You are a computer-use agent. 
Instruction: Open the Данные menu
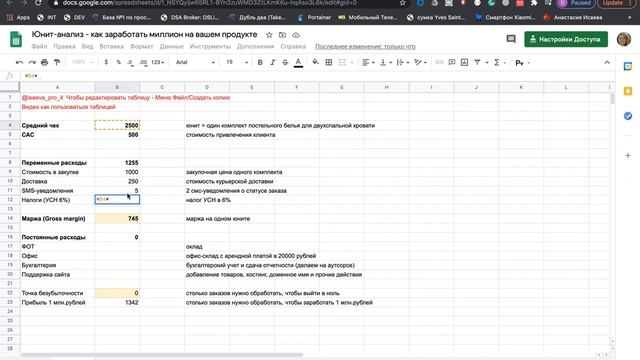[x=171, y=47]
